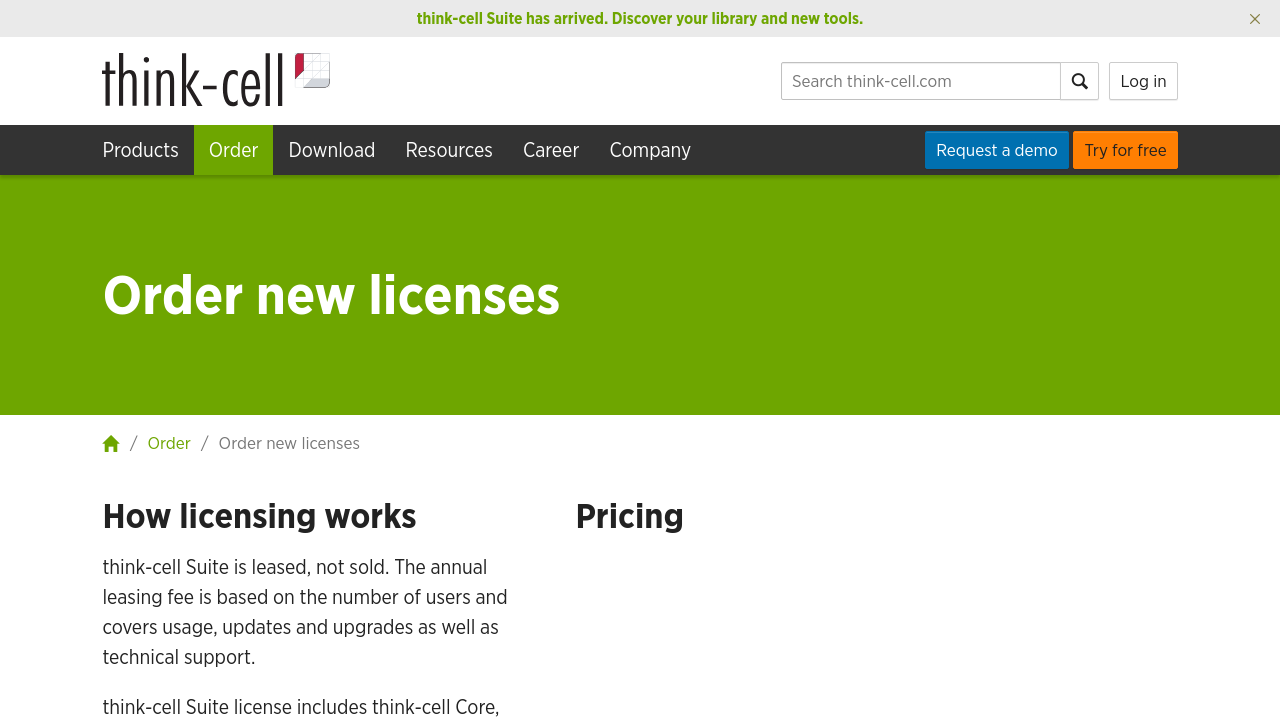Screen dimensions: 1280x720
Task: Select the Order navigation item
Action: click(x=233, y=150)
